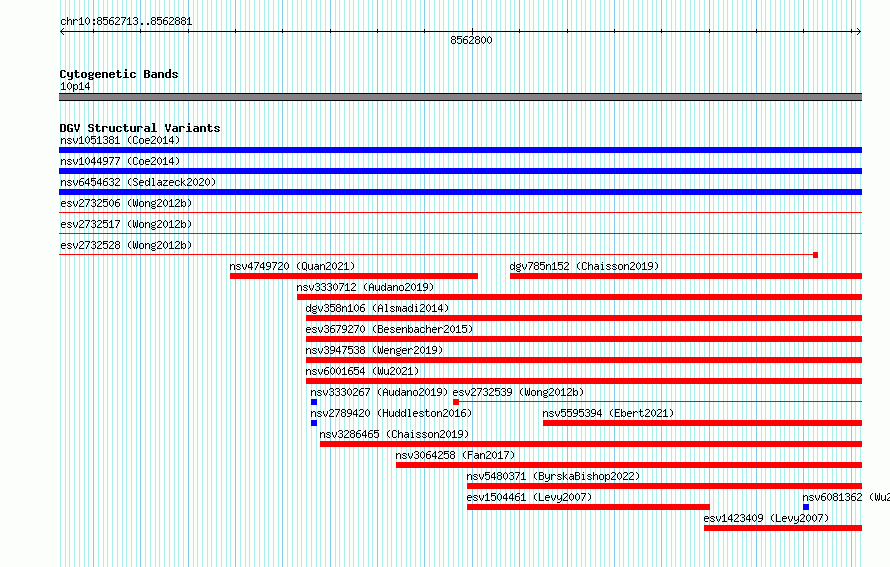Click the blue bar under nsv1044977
The width and height of the screenshot is (890, 567).
[x=460, y=171]
